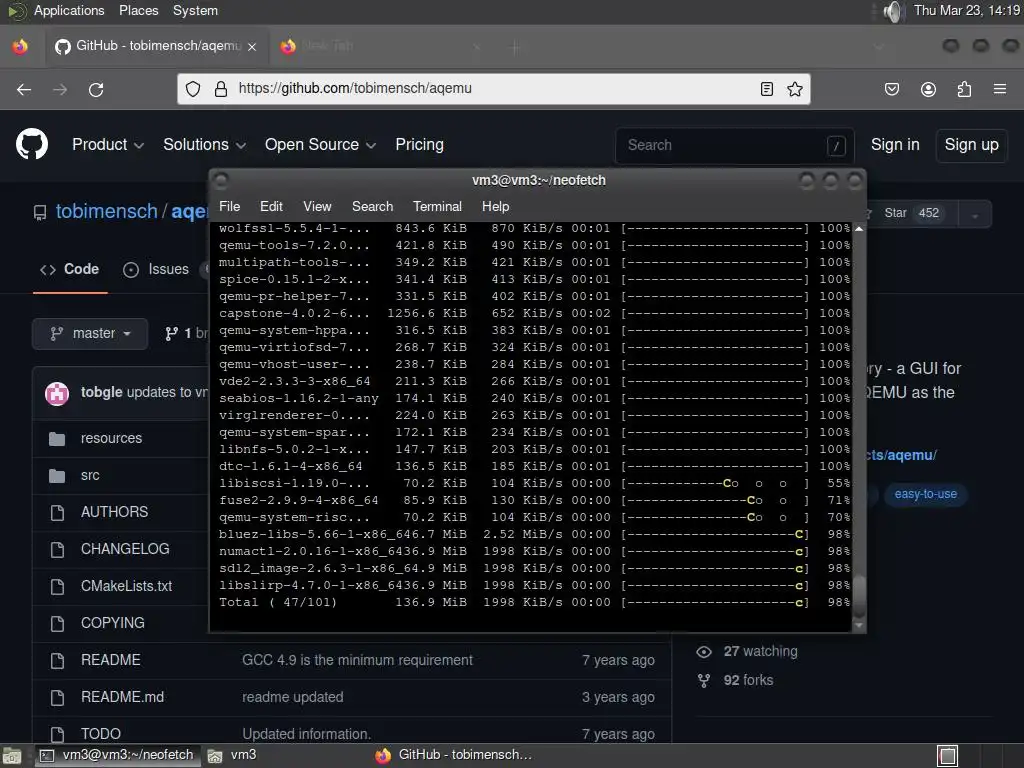
Task: Open the Terminal menu
Action: (437, 206)
